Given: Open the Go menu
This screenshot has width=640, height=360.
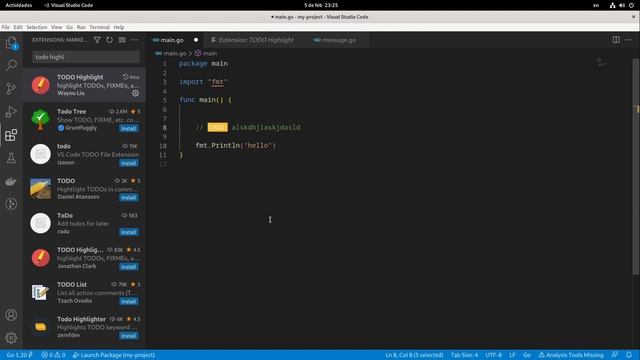Looking at the screenshot, I should pyautogui.click(x=69, y=27).
